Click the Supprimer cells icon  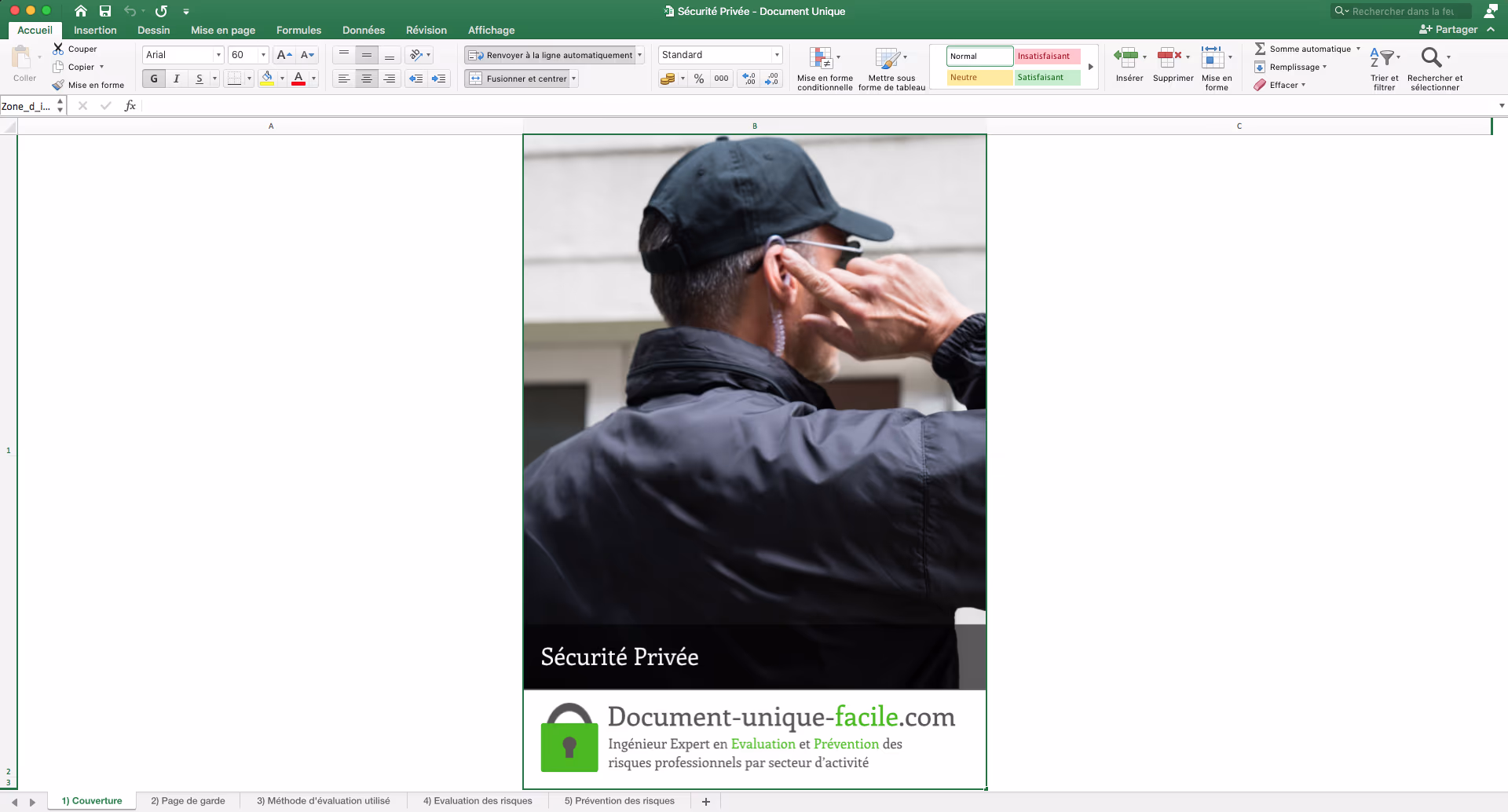[1169, 57]
